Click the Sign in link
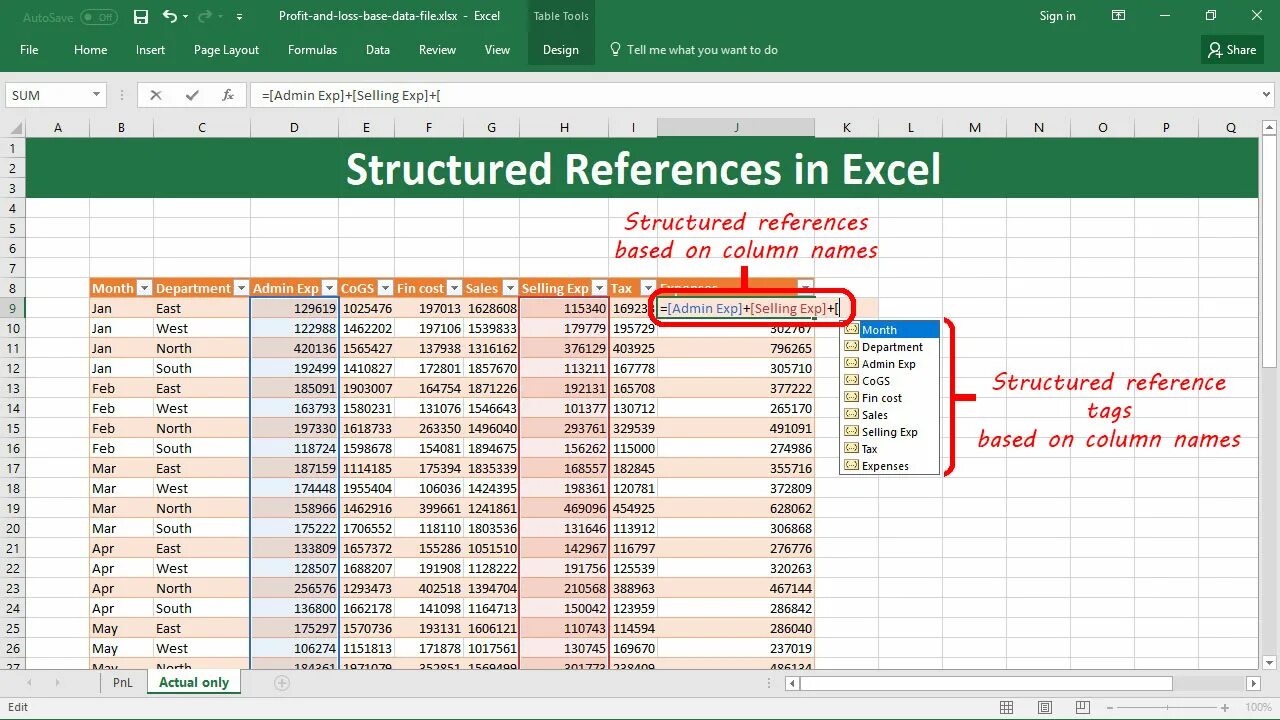 [x=1057, y=16]
